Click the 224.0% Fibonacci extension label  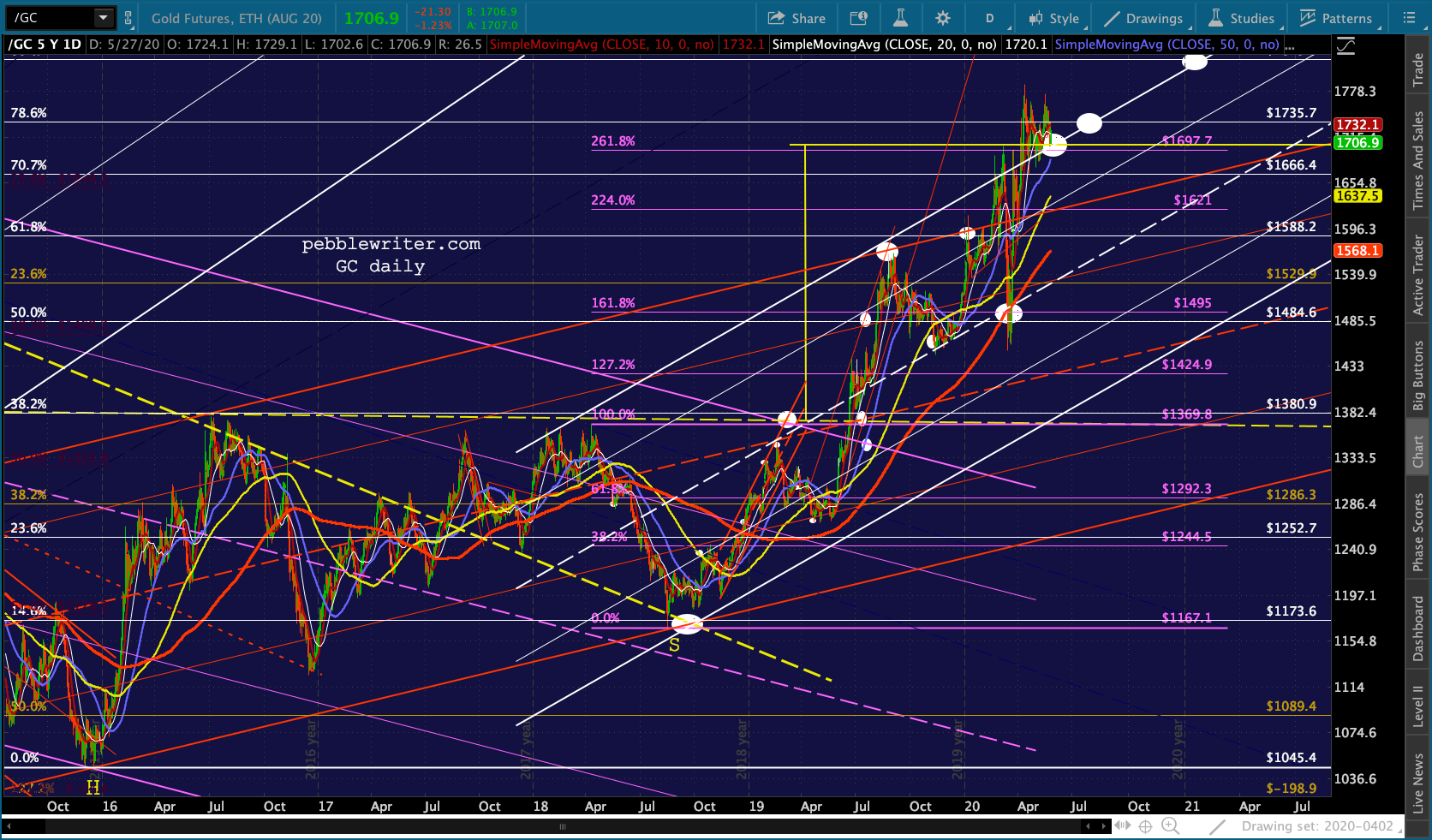(x=613, y=200)
